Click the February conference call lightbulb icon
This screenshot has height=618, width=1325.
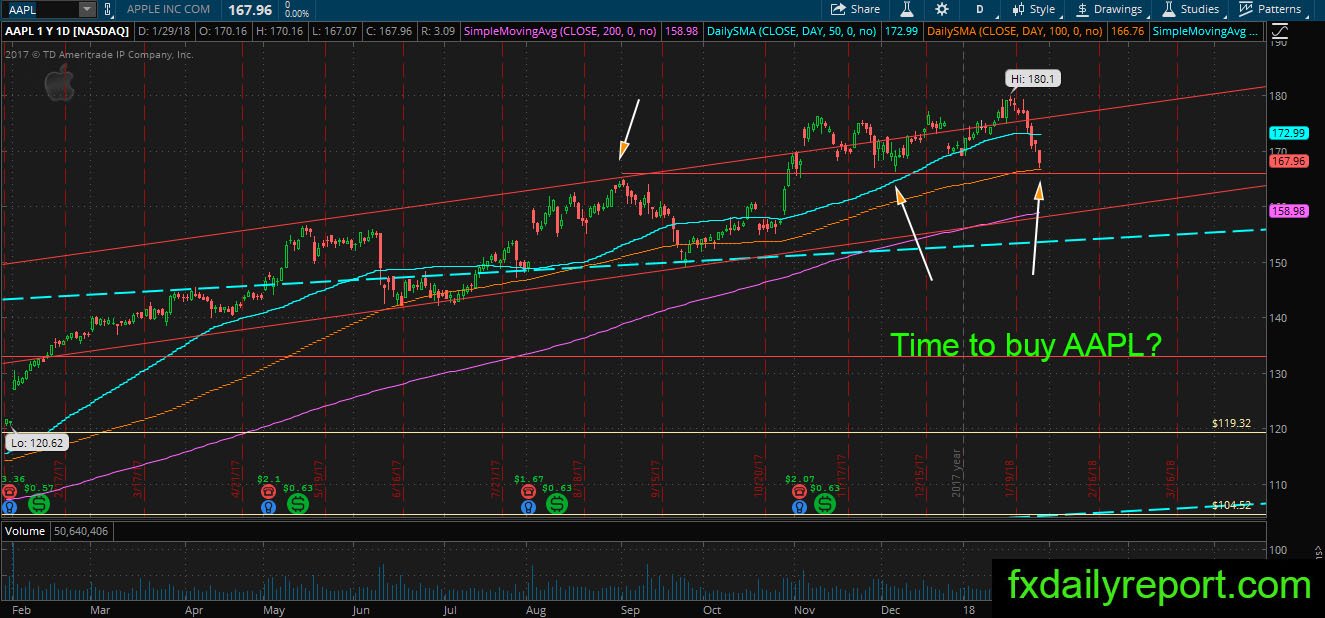8,508
